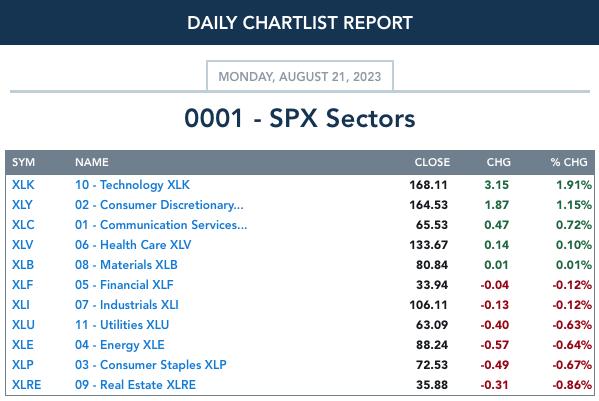Image resolution: width=599 pixels, height=401 pixels.
Task: Sort by the CLOSE column header
Action: (432, 162)
